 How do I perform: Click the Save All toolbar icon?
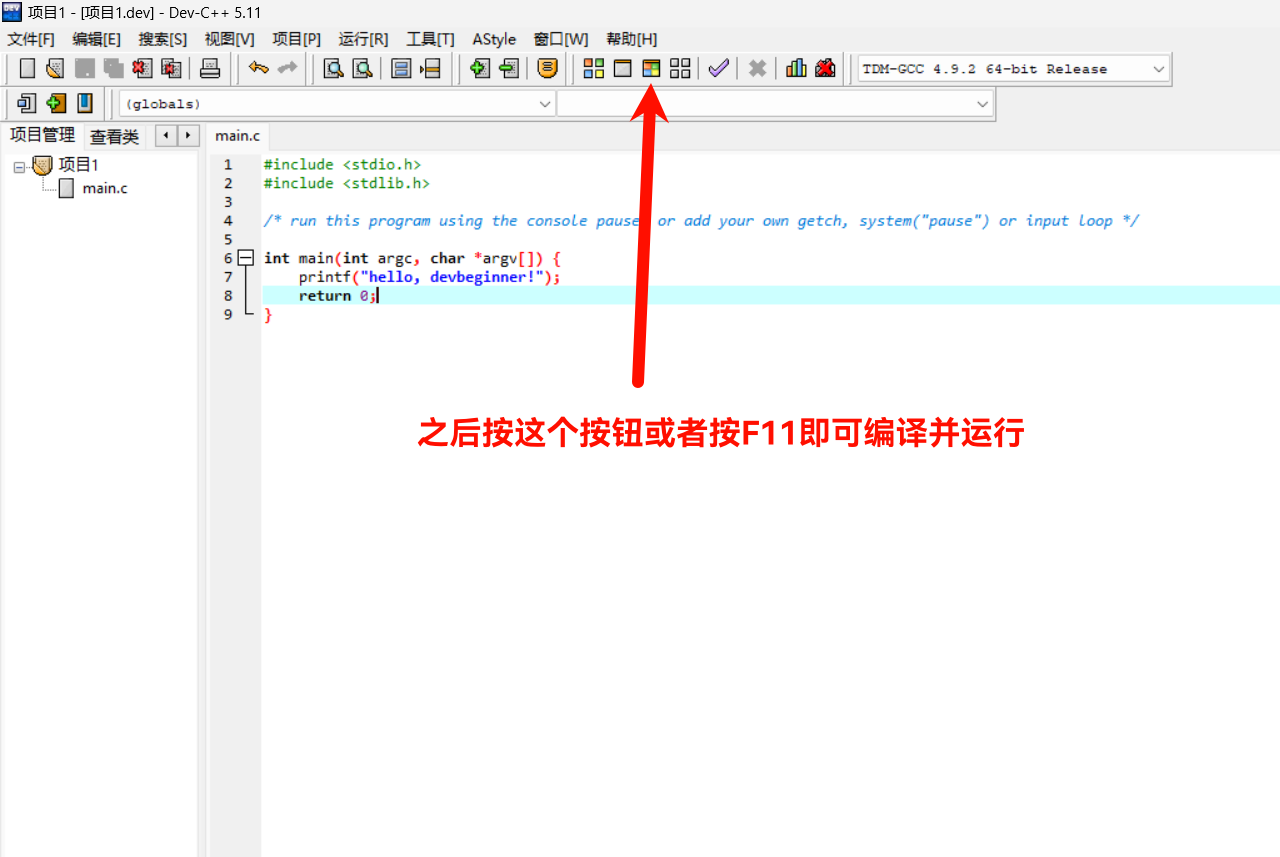pyautogui.click(x=113, y=69)
